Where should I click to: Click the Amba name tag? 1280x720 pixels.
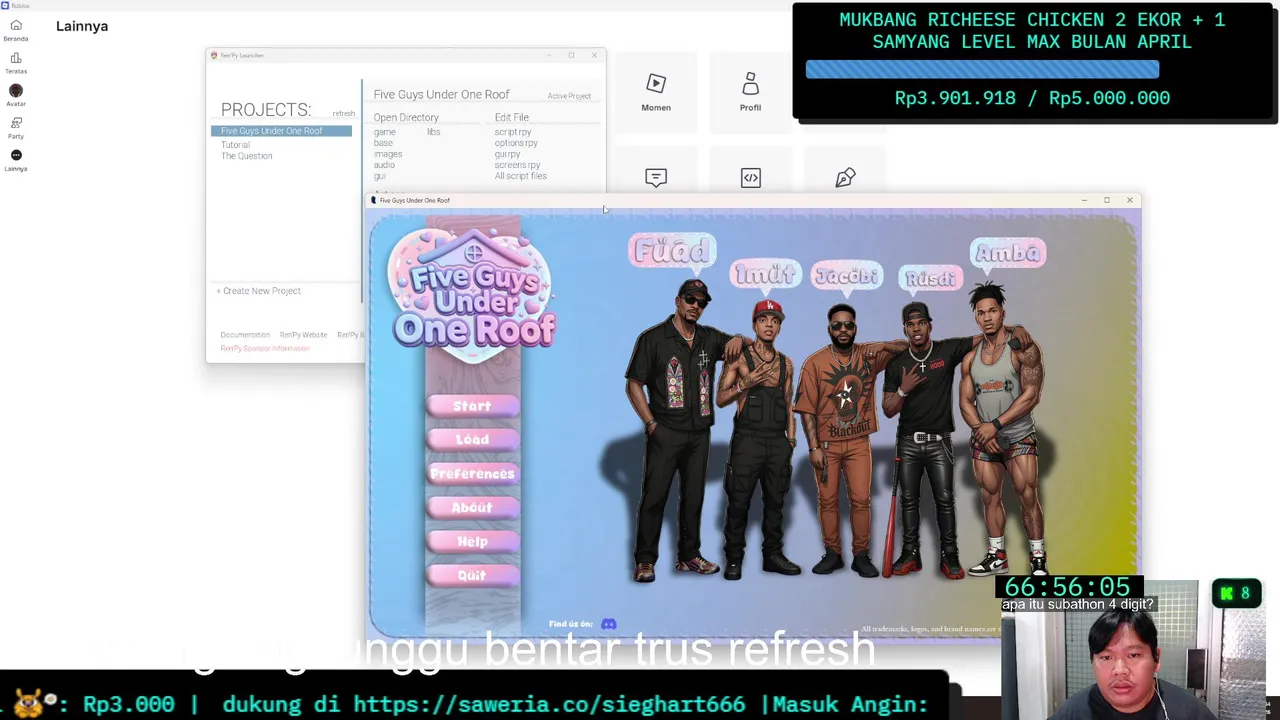coord(1008,253)
